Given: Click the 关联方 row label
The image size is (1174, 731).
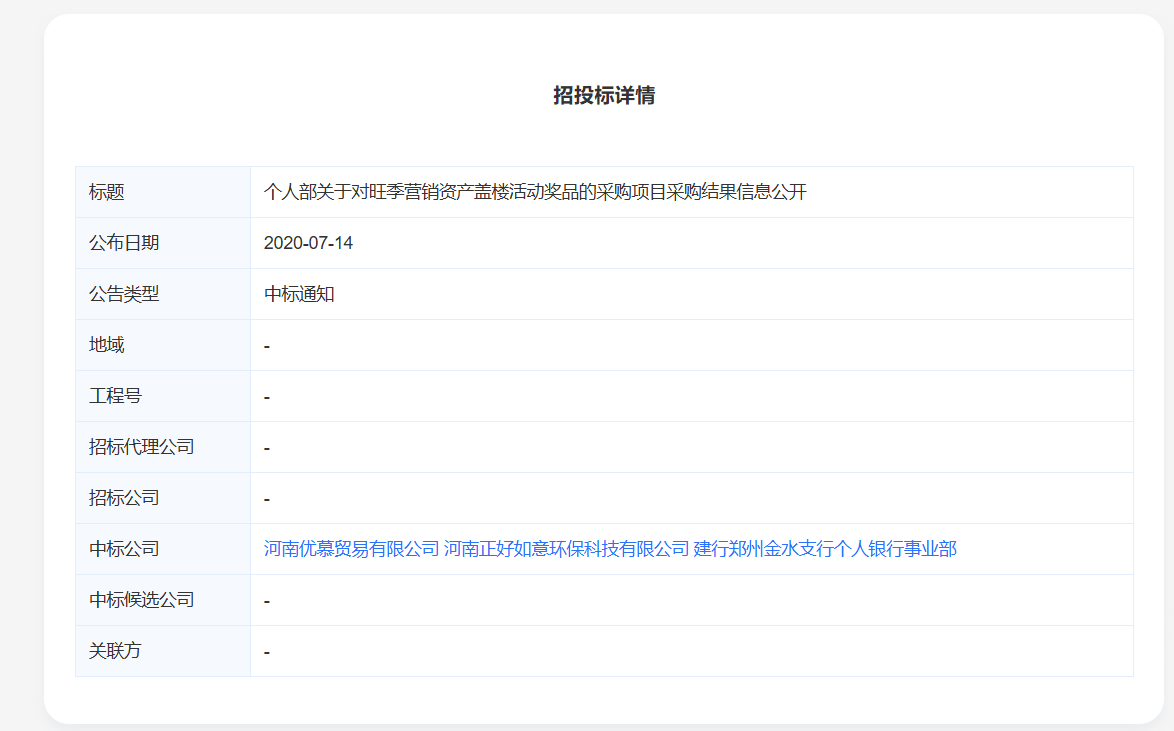Looking at the screenshot, I should [x=115, y=651].
